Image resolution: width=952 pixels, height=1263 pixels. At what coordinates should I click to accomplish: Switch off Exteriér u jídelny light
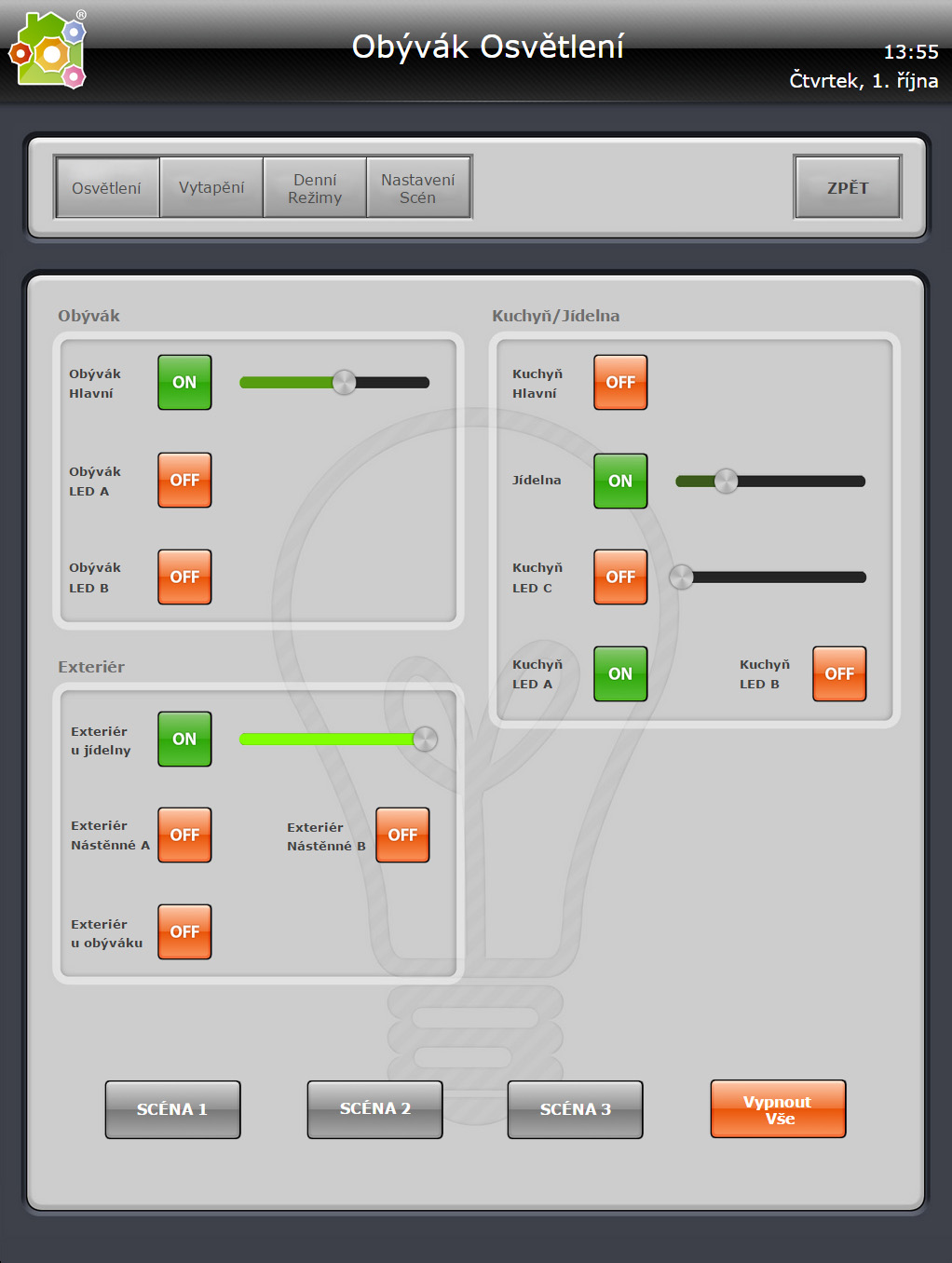click(184, 739)
